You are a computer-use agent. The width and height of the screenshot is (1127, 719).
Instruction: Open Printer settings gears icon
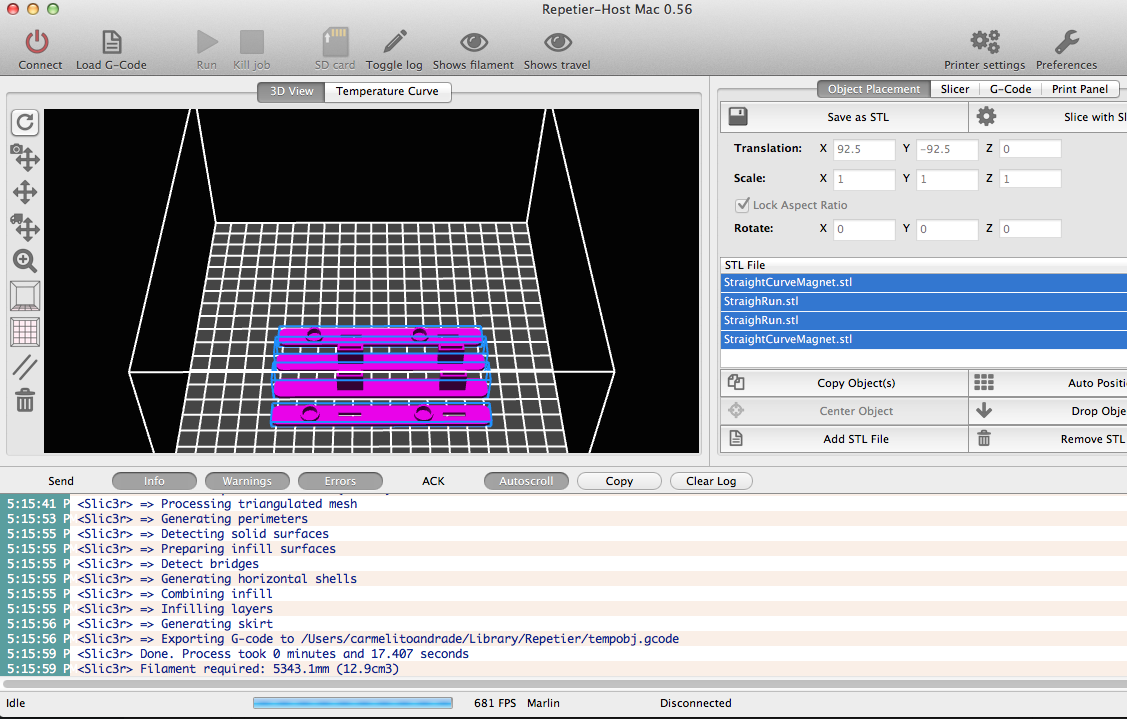coord(985,42)
